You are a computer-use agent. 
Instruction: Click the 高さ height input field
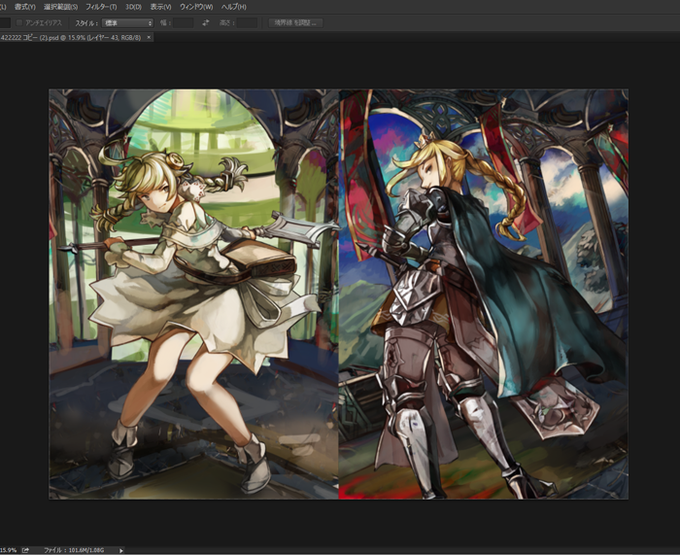247,23
